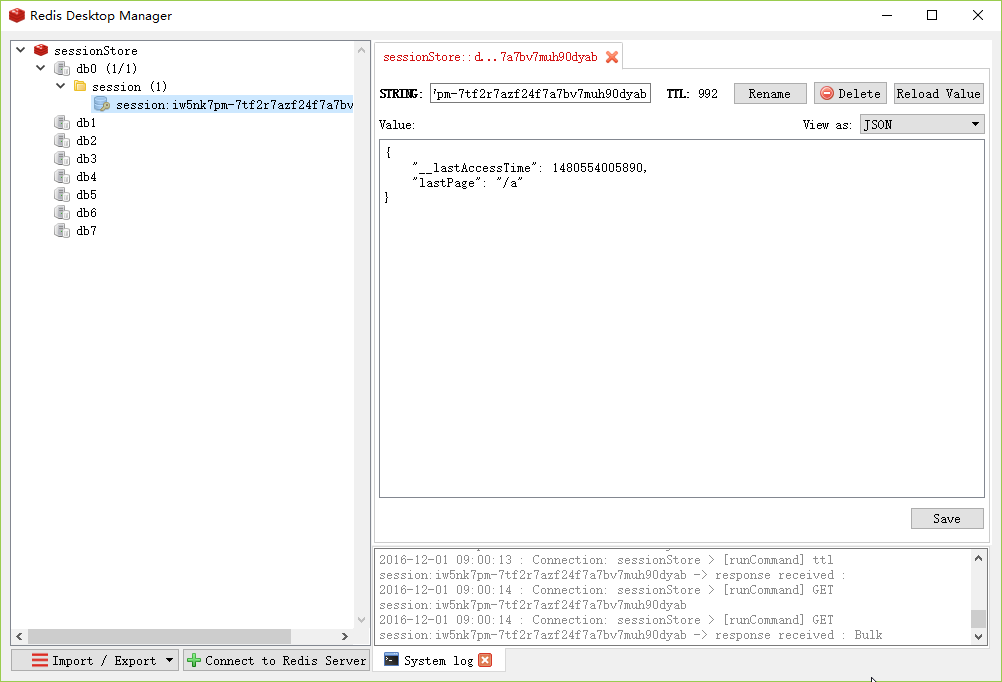Screen dimensions: 1002x682
Task: Click the session folder icon
Action: click(80, 86)
